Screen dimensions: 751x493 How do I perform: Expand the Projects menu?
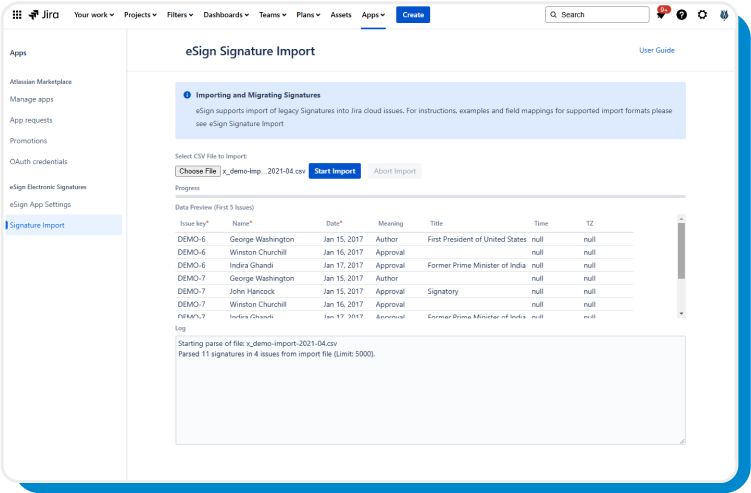[x=140, y=15]
